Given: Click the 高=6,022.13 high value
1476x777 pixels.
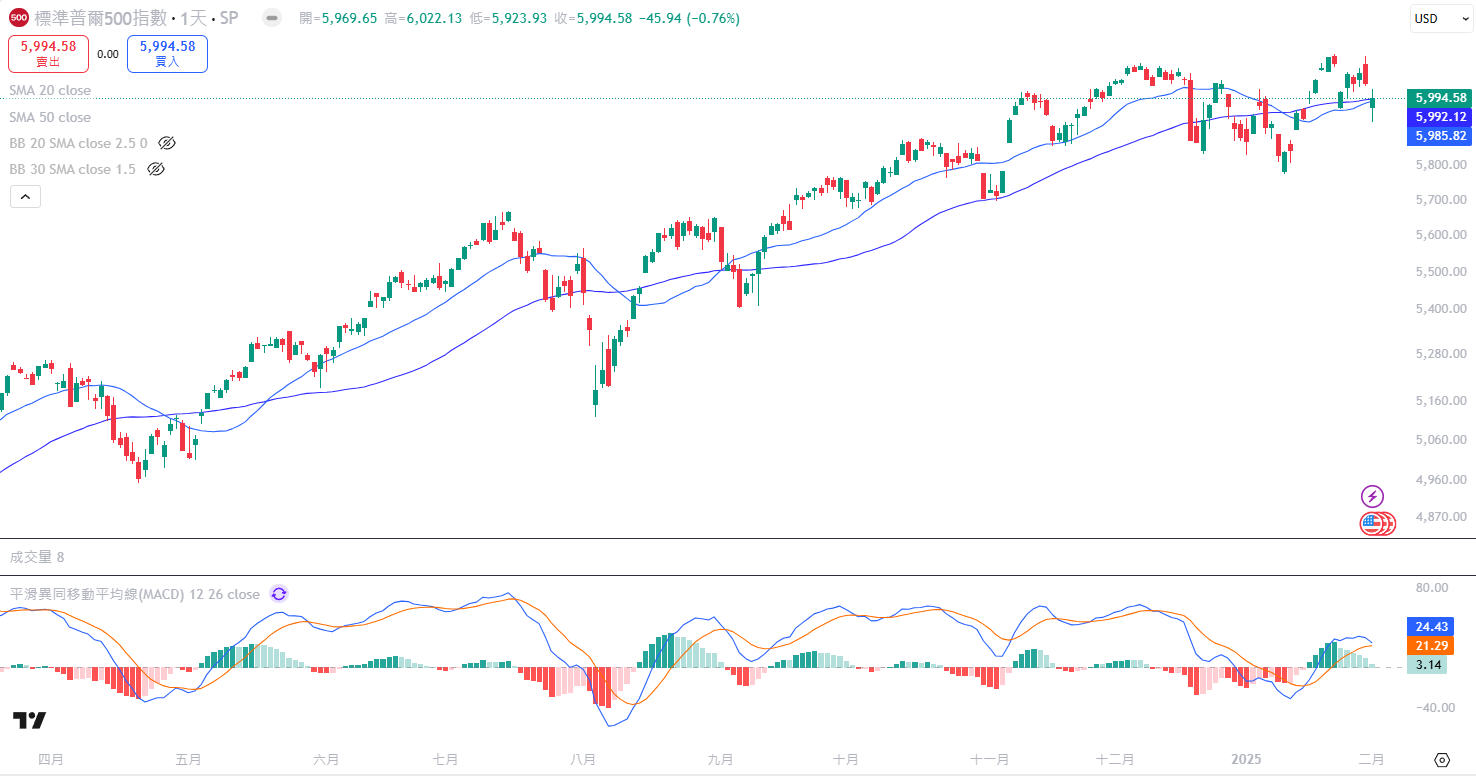Looking at the screenshot, I should [423, 18].
